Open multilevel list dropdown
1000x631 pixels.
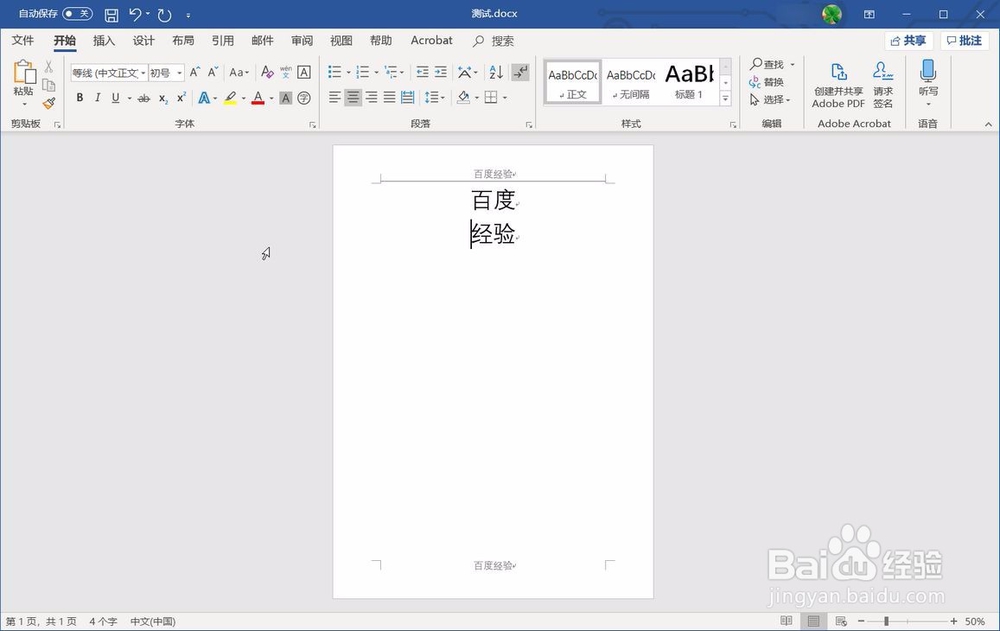(402, 73)
